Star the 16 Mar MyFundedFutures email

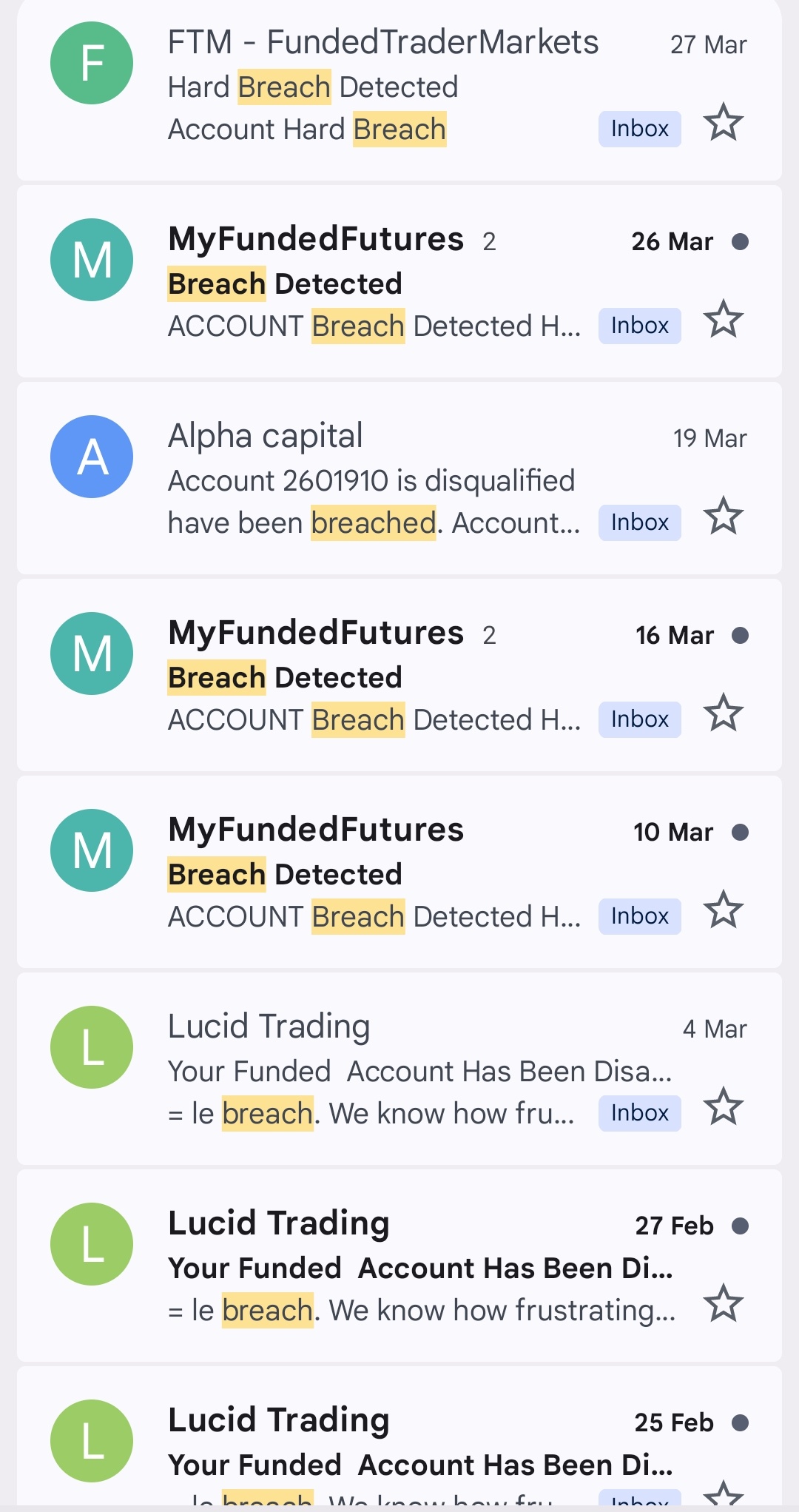(723, 713)
